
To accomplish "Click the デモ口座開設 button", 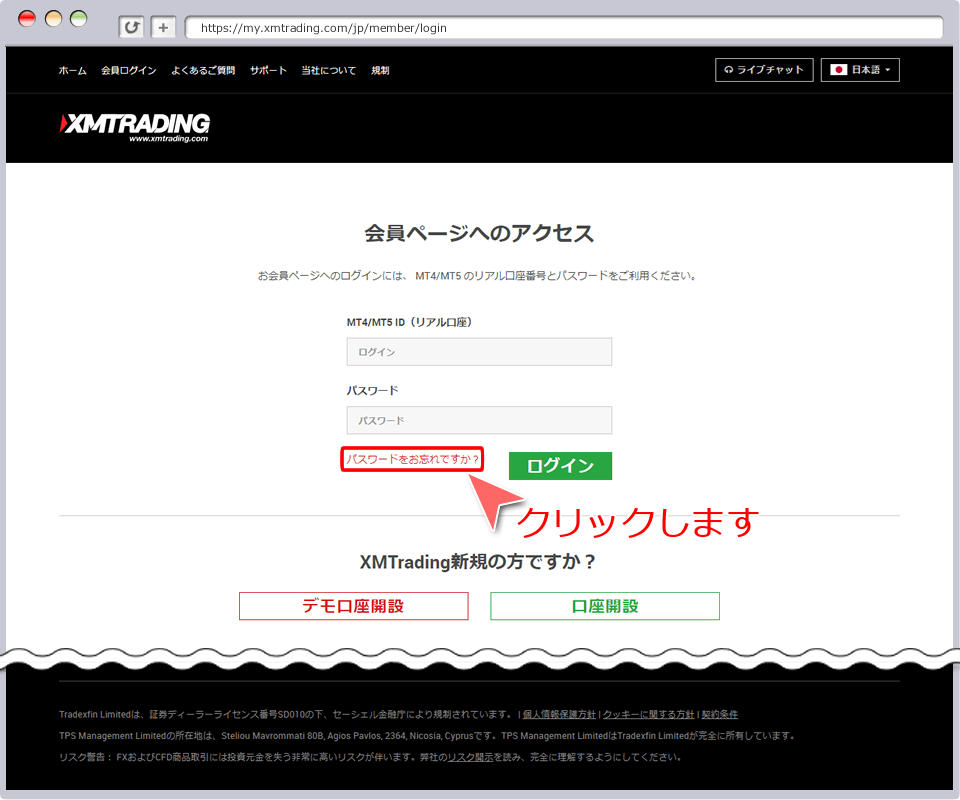I will (353, 606).
